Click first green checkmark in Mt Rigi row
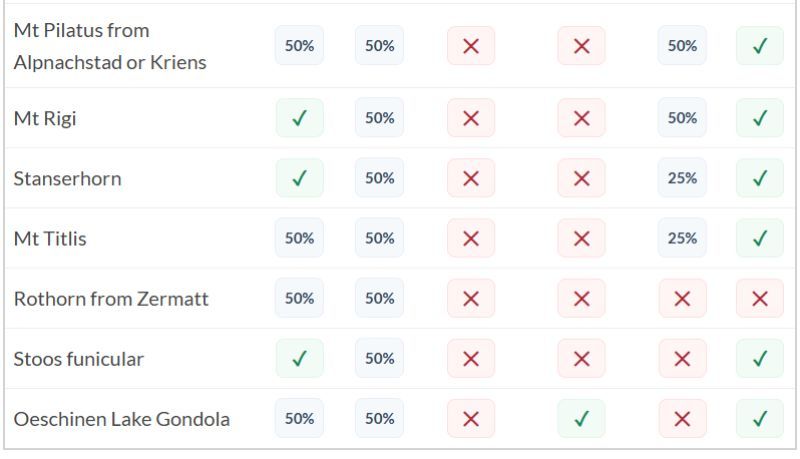The width and height of the screenshot is (800, 459). pyautogui.click(x=299, y=118)
